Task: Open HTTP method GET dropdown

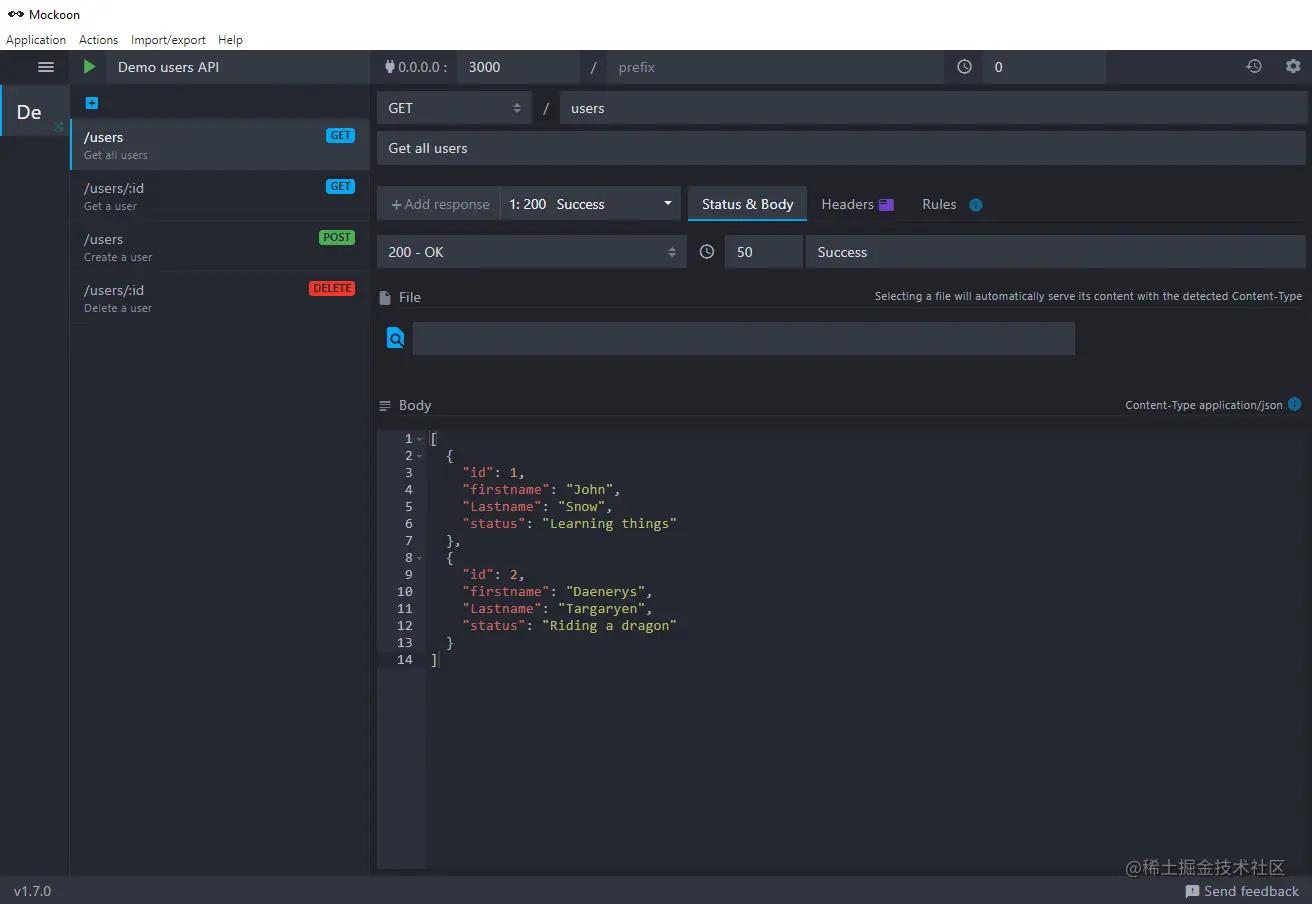Action: click(x=454, y=108)
